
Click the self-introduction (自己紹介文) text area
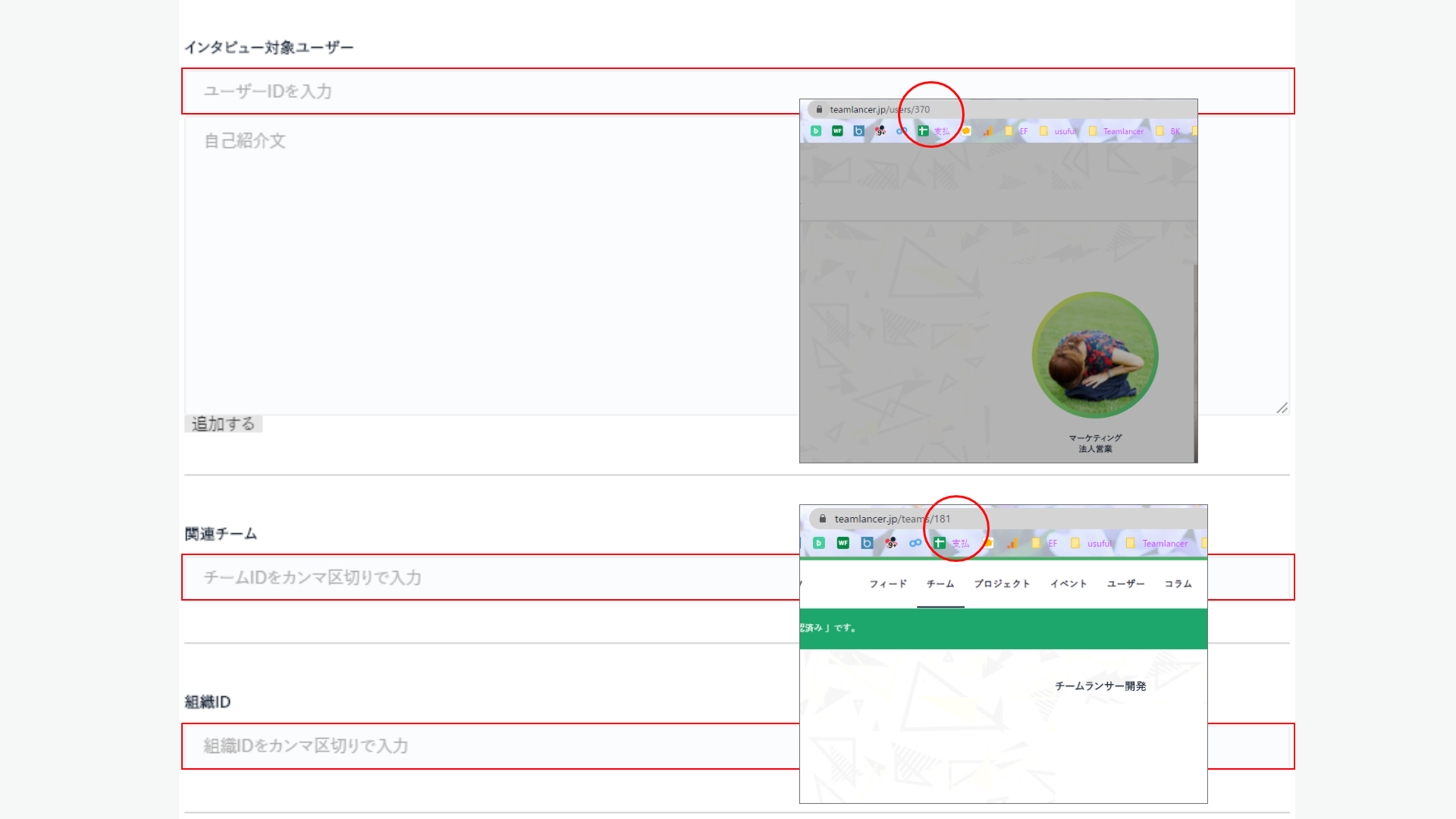[485, 265]
